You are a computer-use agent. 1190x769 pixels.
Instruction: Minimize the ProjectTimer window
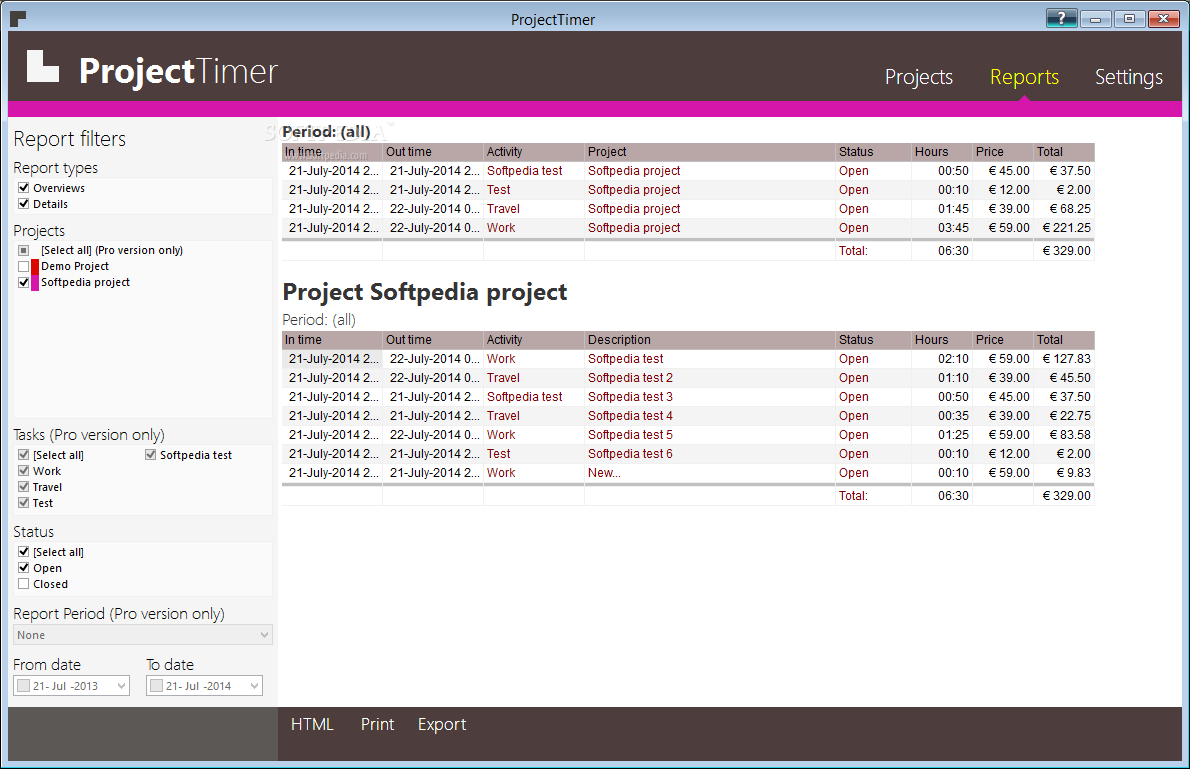1095,18
